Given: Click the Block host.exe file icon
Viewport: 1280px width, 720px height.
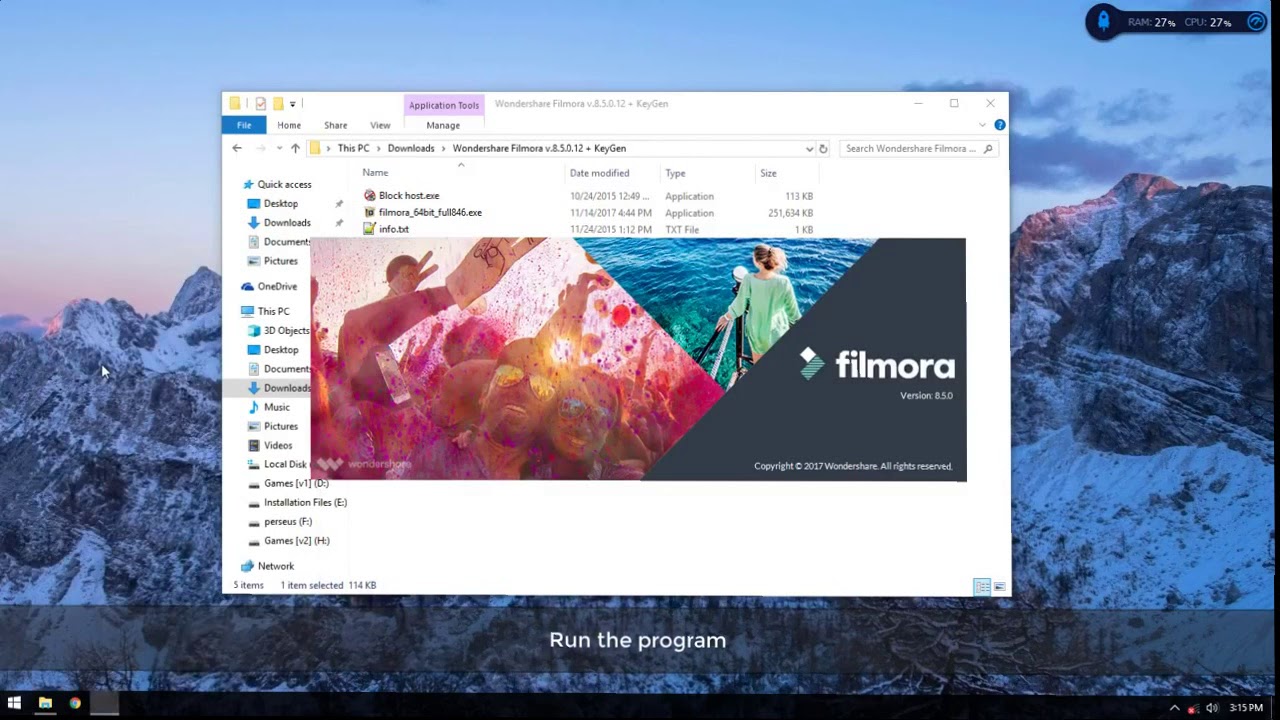Looking at the screenshot, I should click(370, 196).
